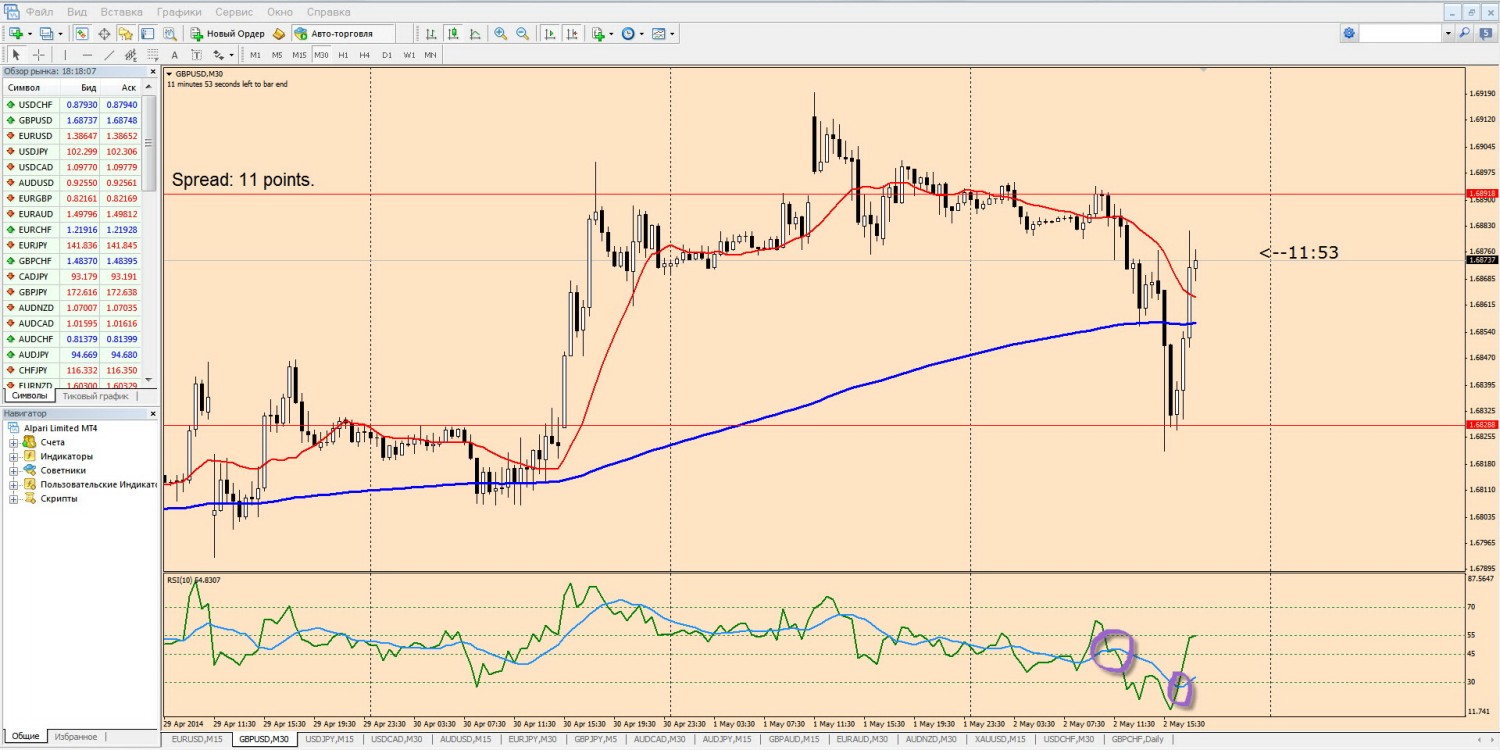This screenshot has width=1500, height=750.
Task: Switch chart to line chart
Action: [474, 33]
